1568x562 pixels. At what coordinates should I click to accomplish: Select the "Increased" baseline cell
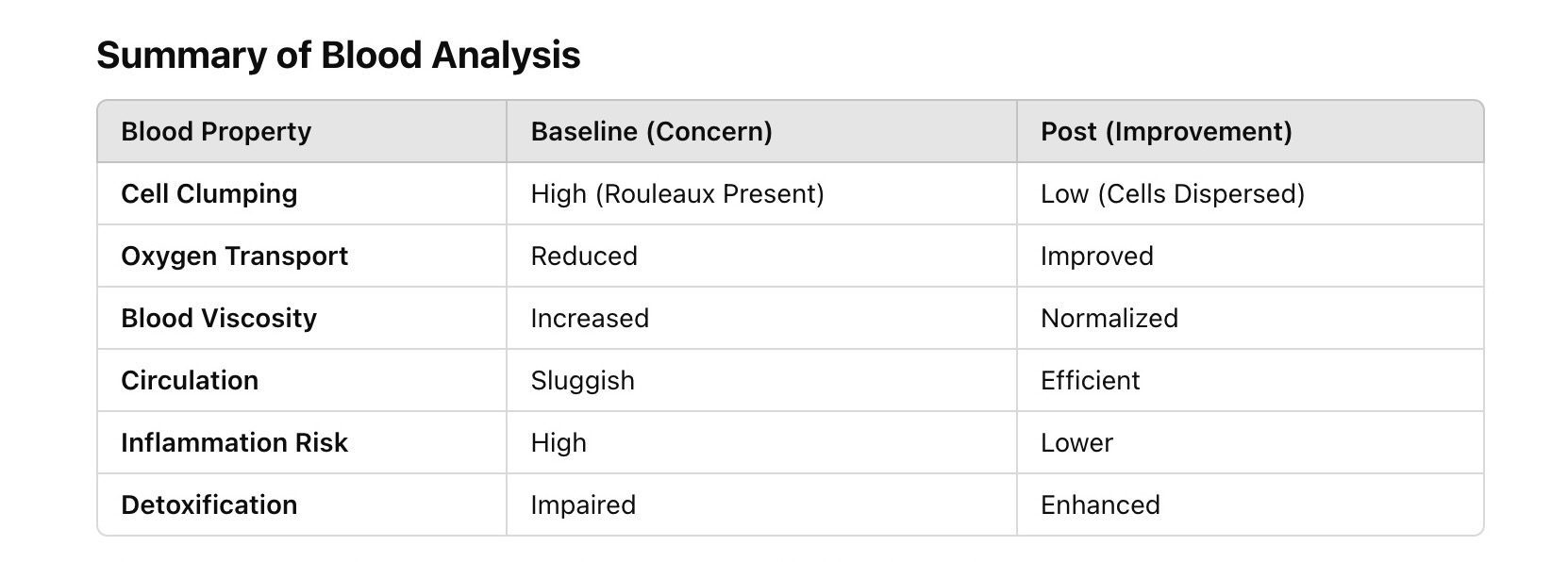(x=589, y=319)
